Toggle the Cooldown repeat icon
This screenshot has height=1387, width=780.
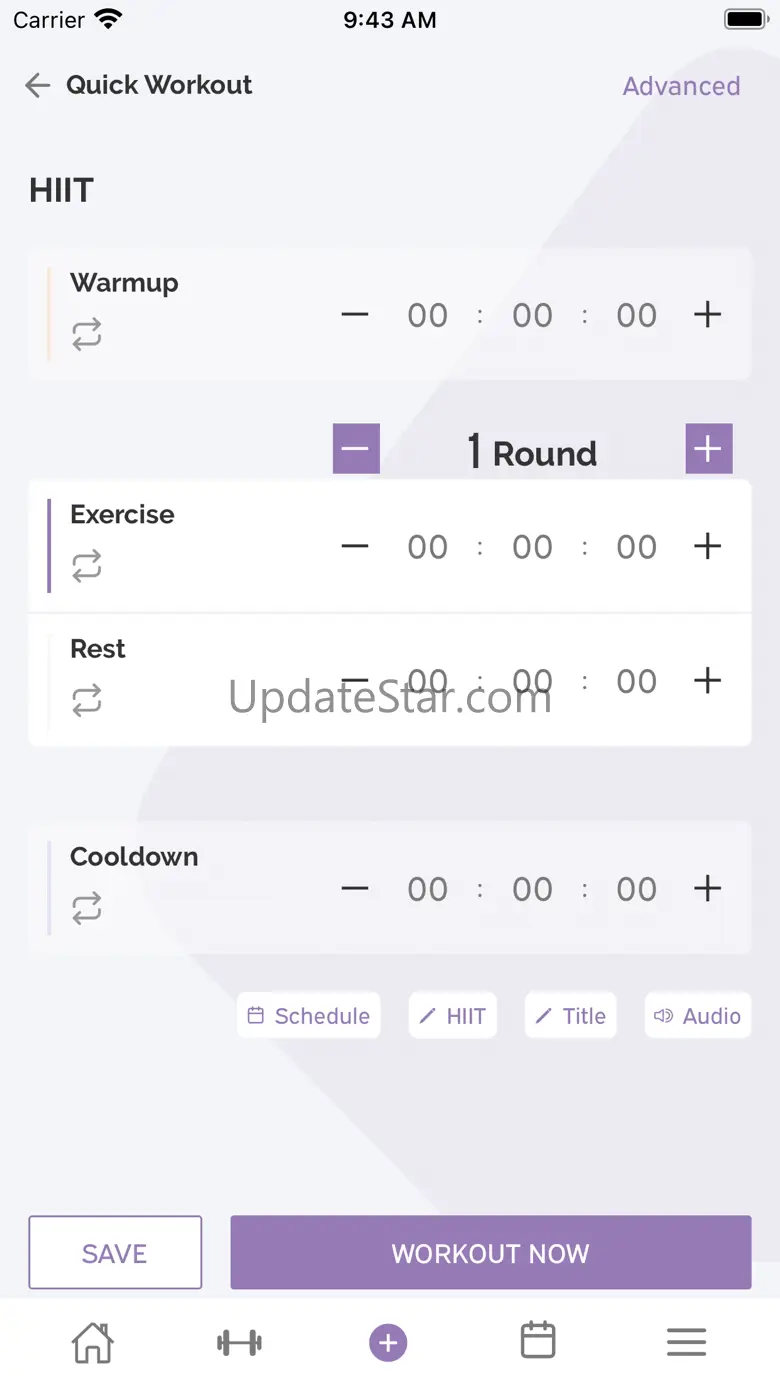(87, 909)
